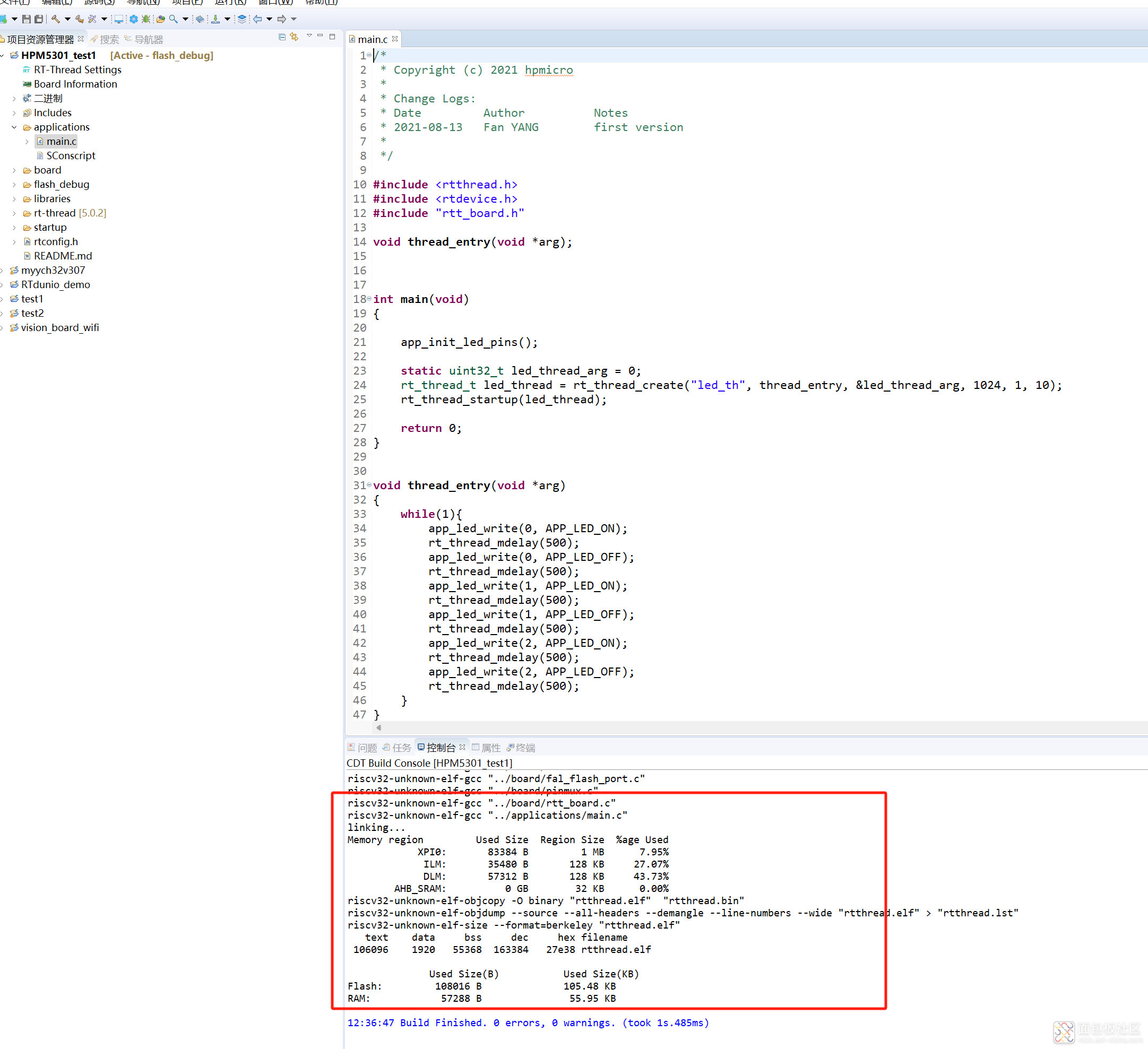Fold the thread_entry function at line 31
This screenshot has width=1148, height=1049.
coord(369,485)
